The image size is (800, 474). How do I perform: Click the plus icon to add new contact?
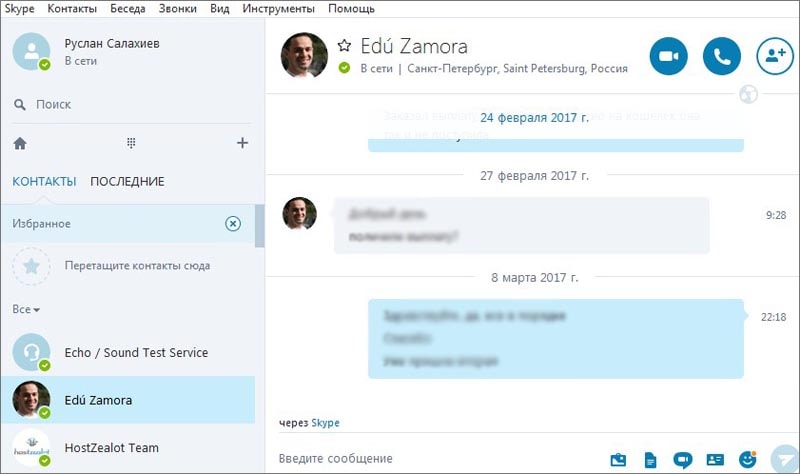click(242, 143)
